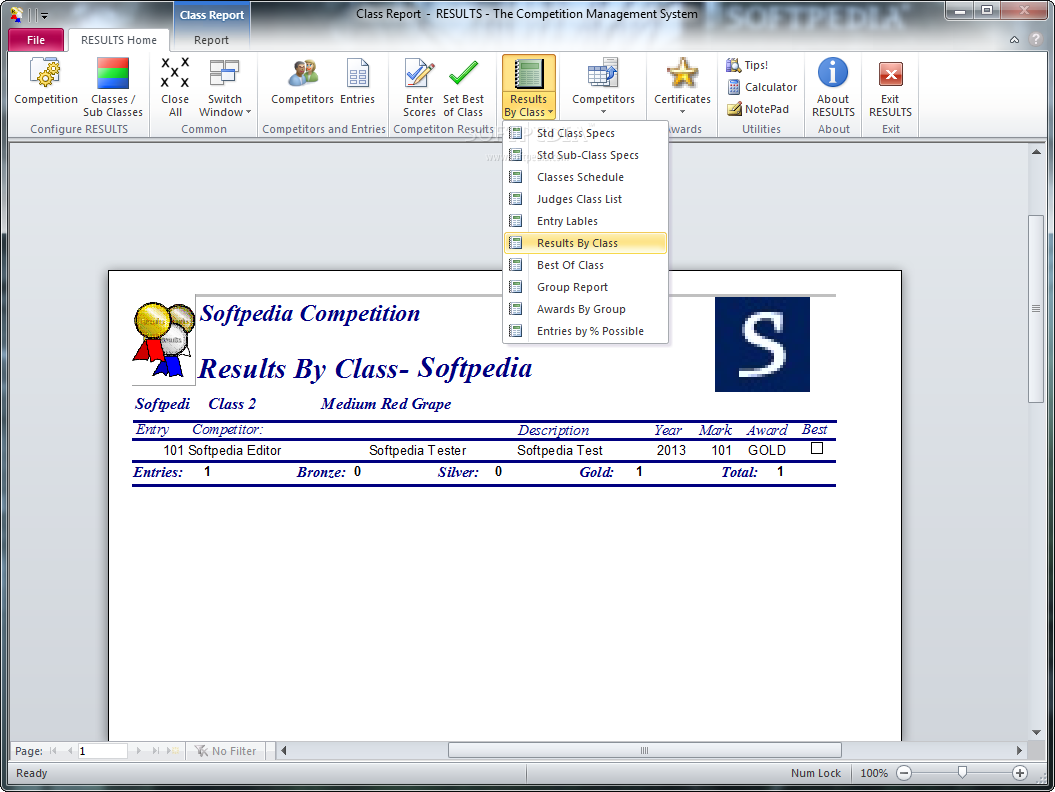Click the medals image in the report header
The width and height of the screenshot is (1055, 792).
(163, 340)
